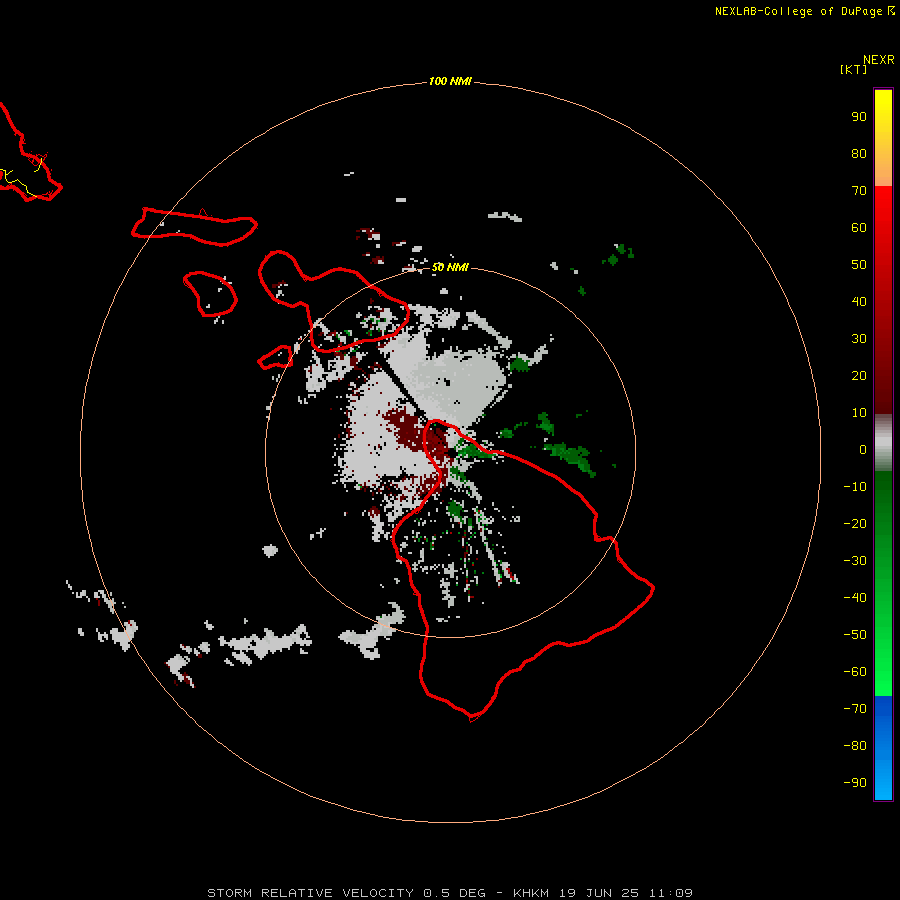Screen dimensions: 900x900
Task: Click the -60 value on the velocity scale
Action: click(x=855, y=672)
